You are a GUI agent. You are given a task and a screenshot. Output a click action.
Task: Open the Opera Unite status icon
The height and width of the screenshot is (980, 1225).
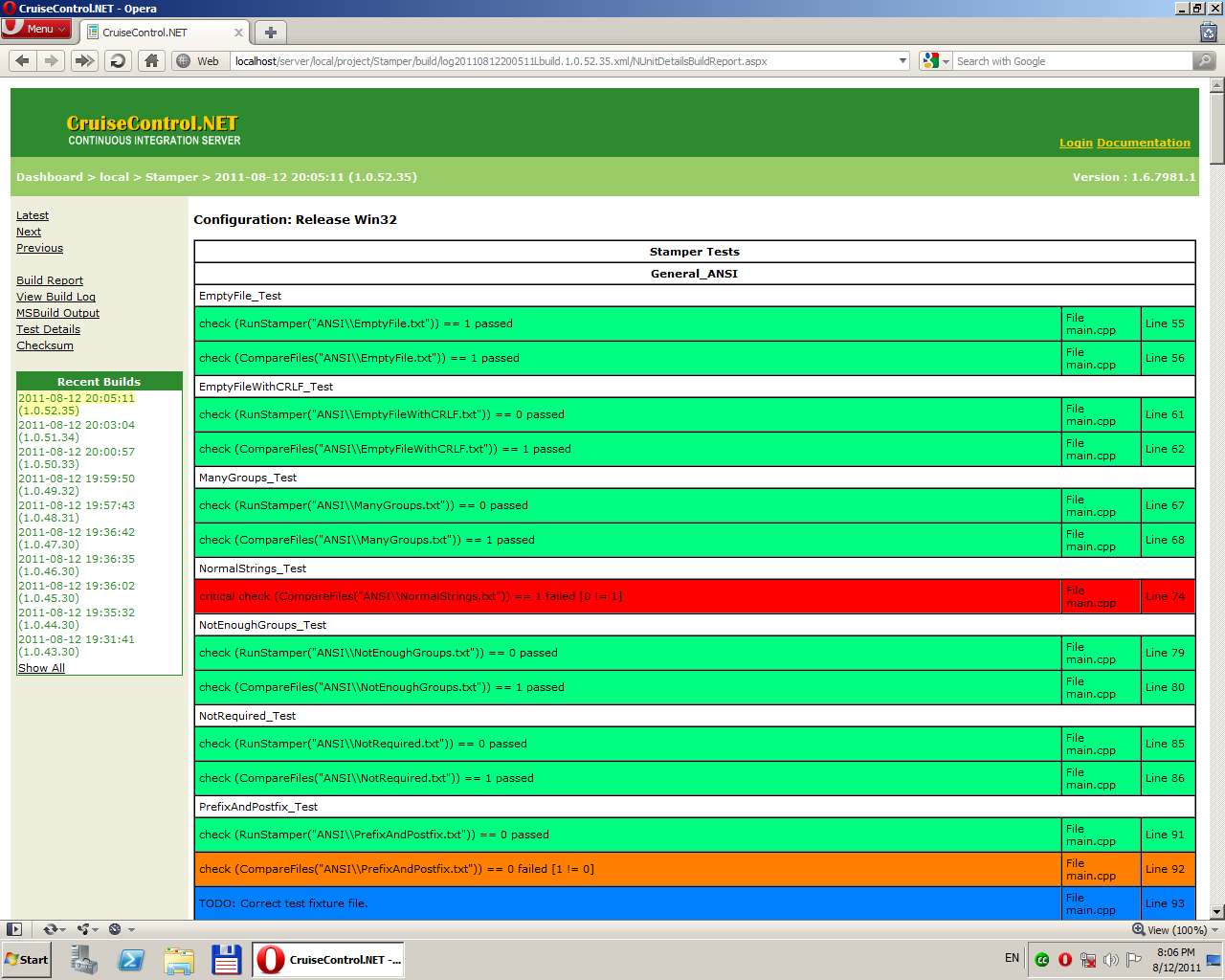pos(88,929)
